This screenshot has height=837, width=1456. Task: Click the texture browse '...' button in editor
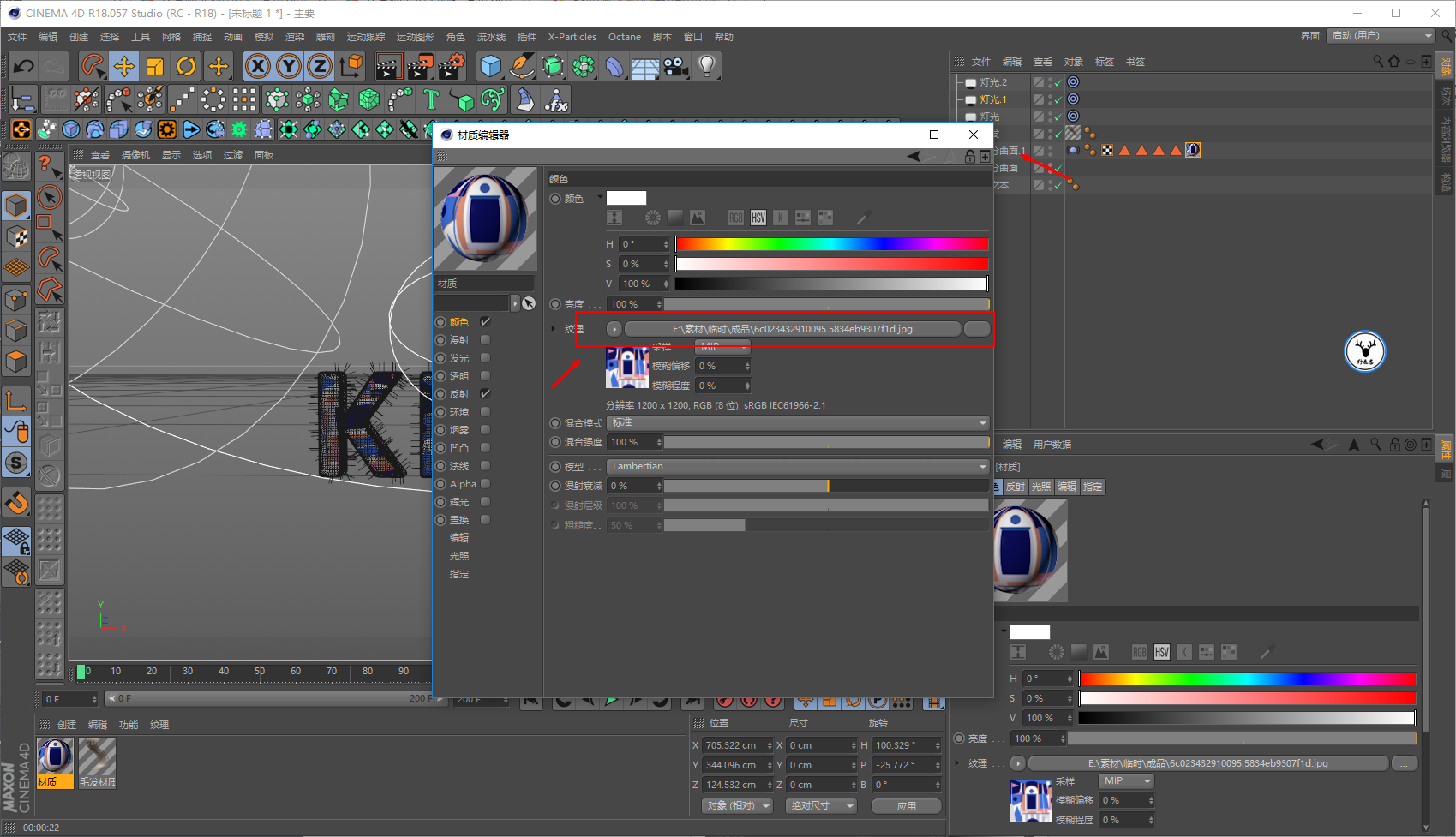(976, 330)
